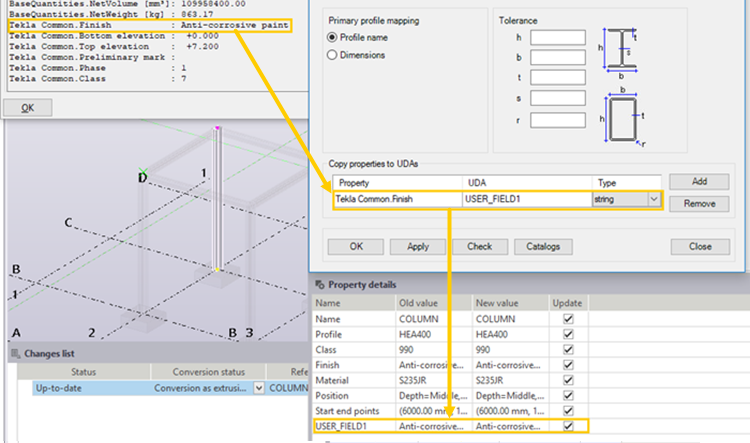Image resolution: width=750 pixels, height=443 pixels.
Task: Select the Profile name radio button
Action: click(x=334, y=37)
